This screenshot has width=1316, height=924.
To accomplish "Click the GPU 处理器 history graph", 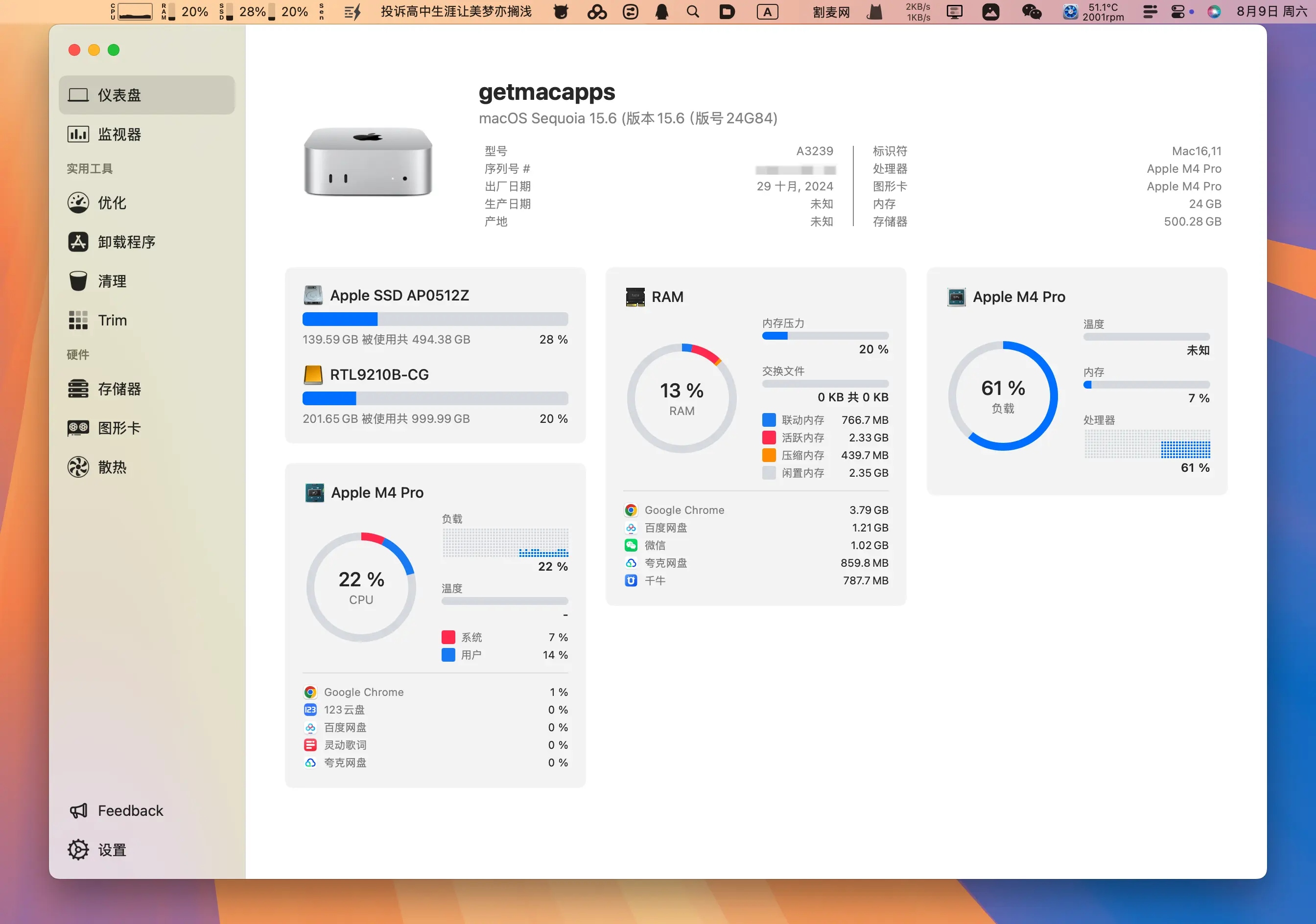I will (1147, 444).
